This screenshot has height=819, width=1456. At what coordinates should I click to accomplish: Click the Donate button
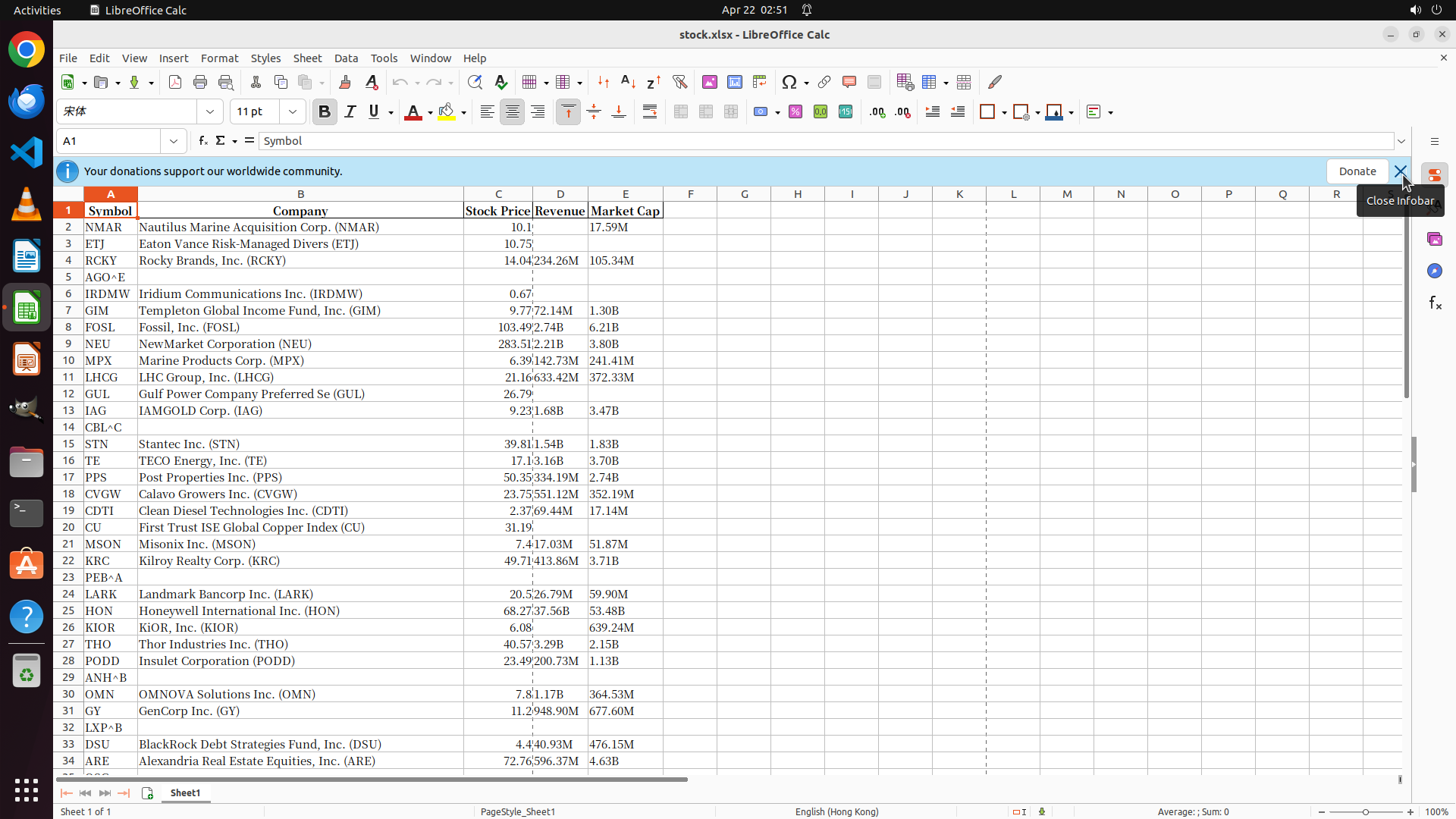[1357, 171]
